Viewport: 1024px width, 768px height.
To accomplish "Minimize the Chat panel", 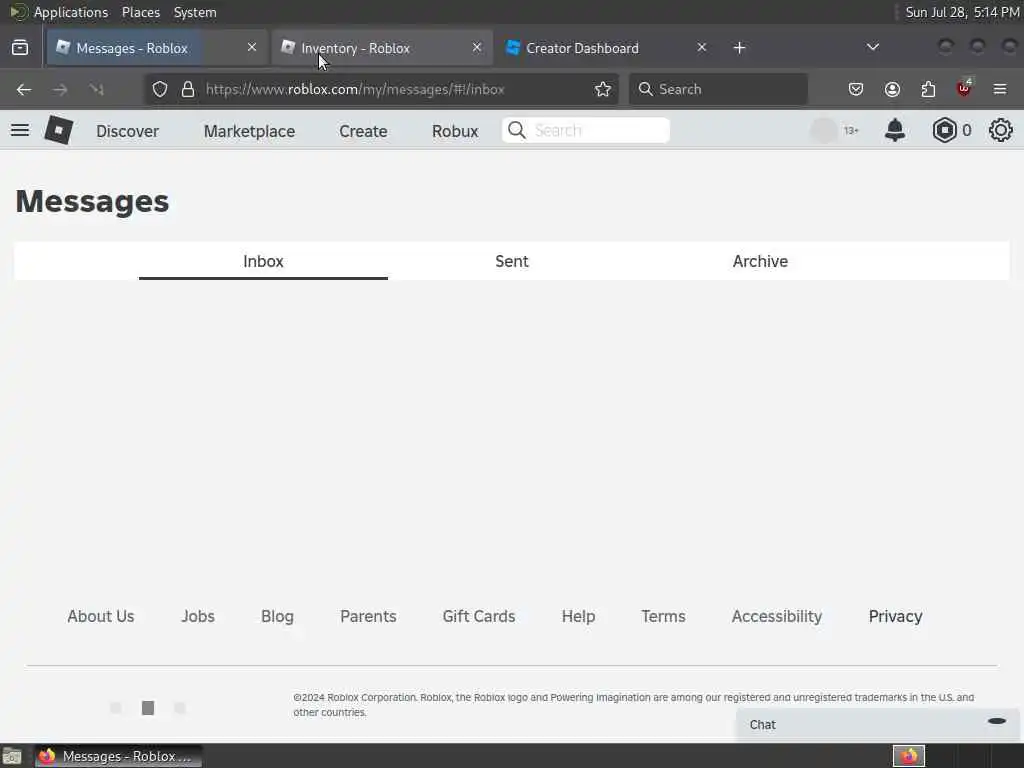I will tap(997, 721).
